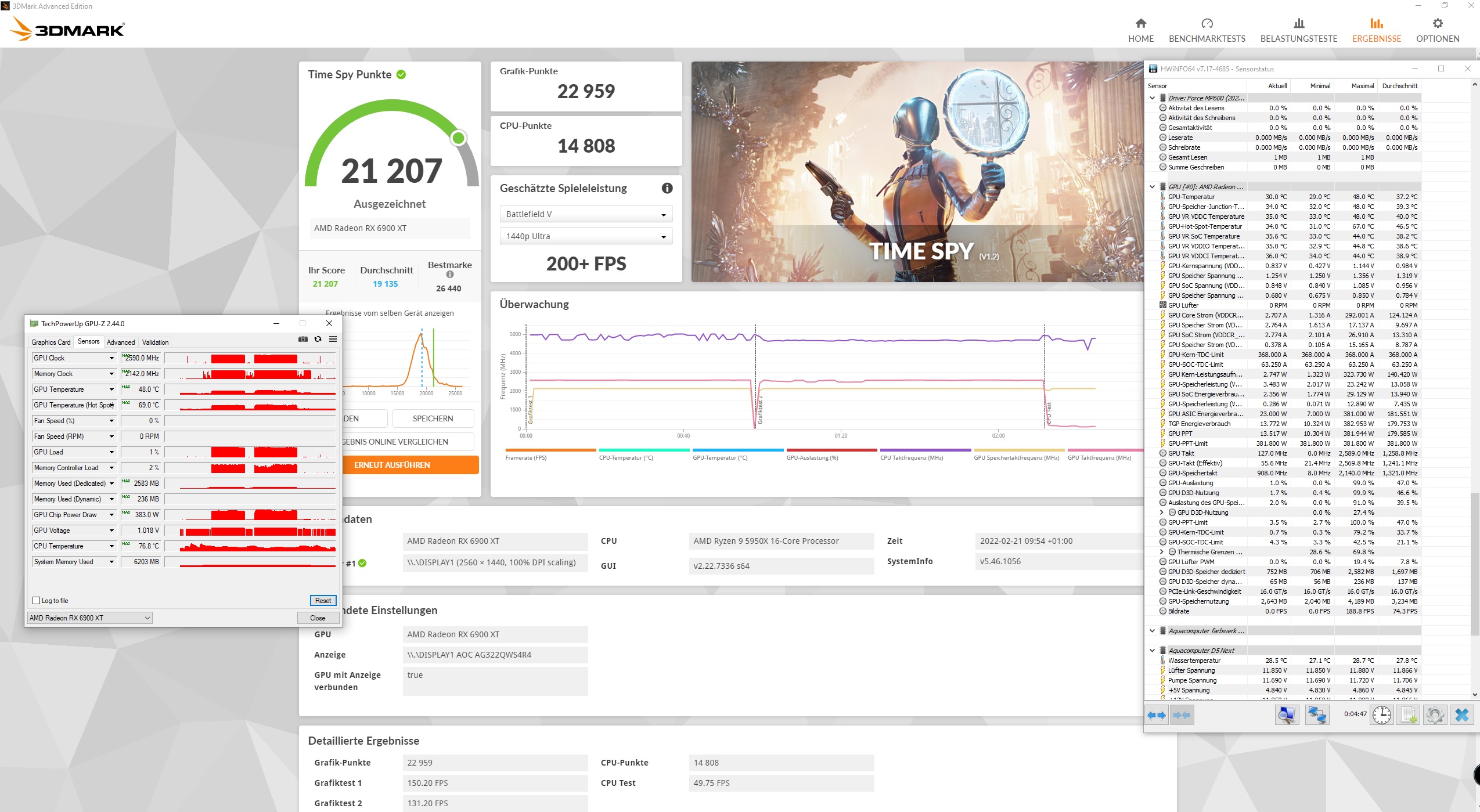This screenshot has height=812, width=1480.
Task: Switch to Graphics Card tab in GPU-Z
Action: coord(51,342)
